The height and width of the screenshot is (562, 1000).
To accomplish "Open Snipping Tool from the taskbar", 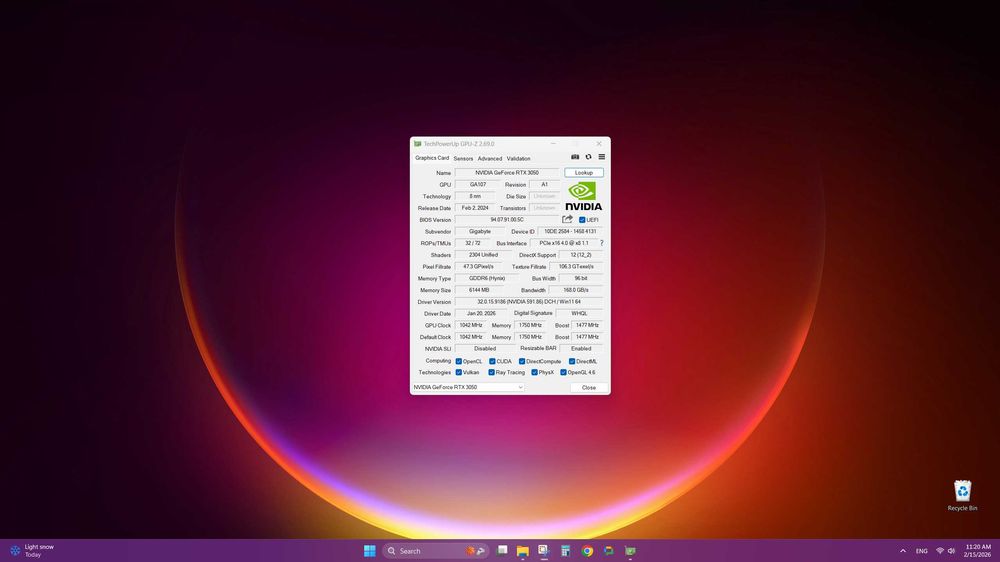I will pos(543,551).
